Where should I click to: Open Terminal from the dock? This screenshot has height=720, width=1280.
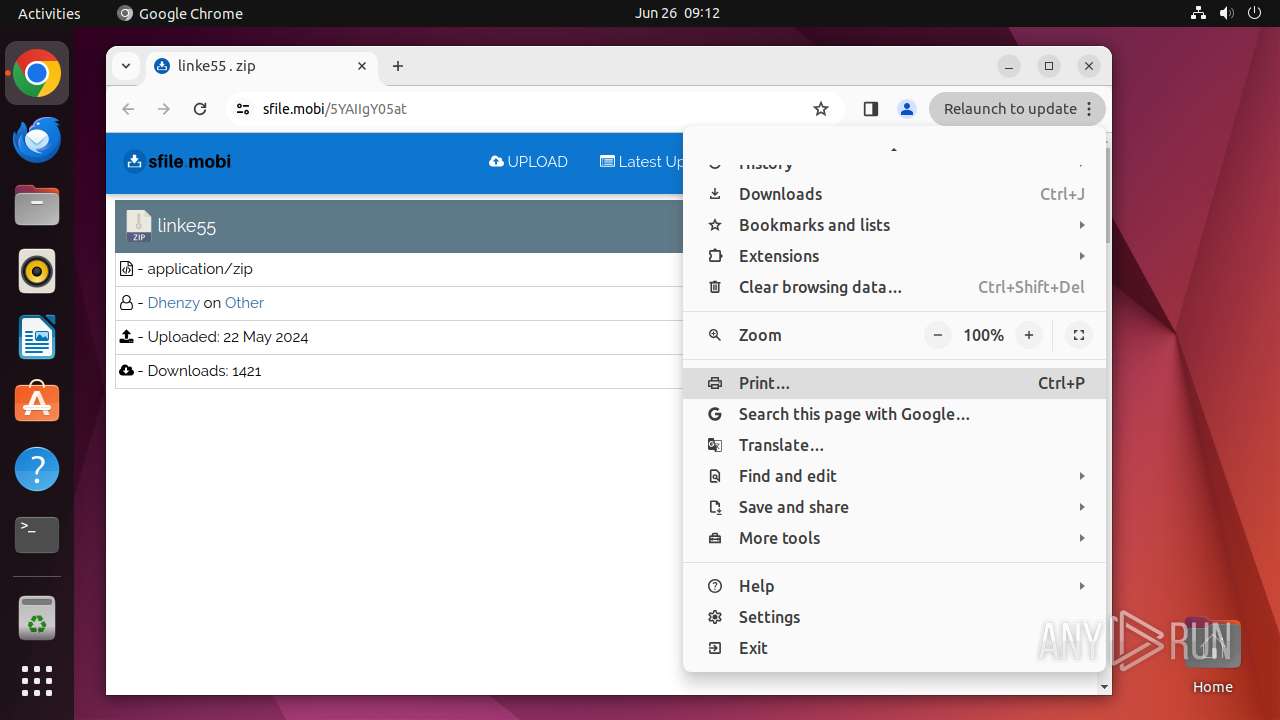point(37,535)
